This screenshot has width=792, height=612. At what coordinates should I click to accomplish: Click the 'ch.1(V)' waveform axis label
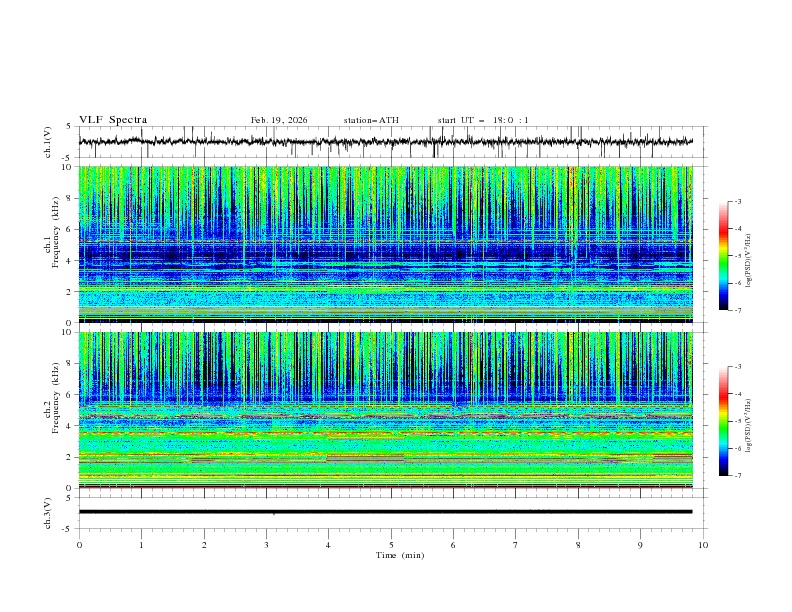click(x=47, y=142)
